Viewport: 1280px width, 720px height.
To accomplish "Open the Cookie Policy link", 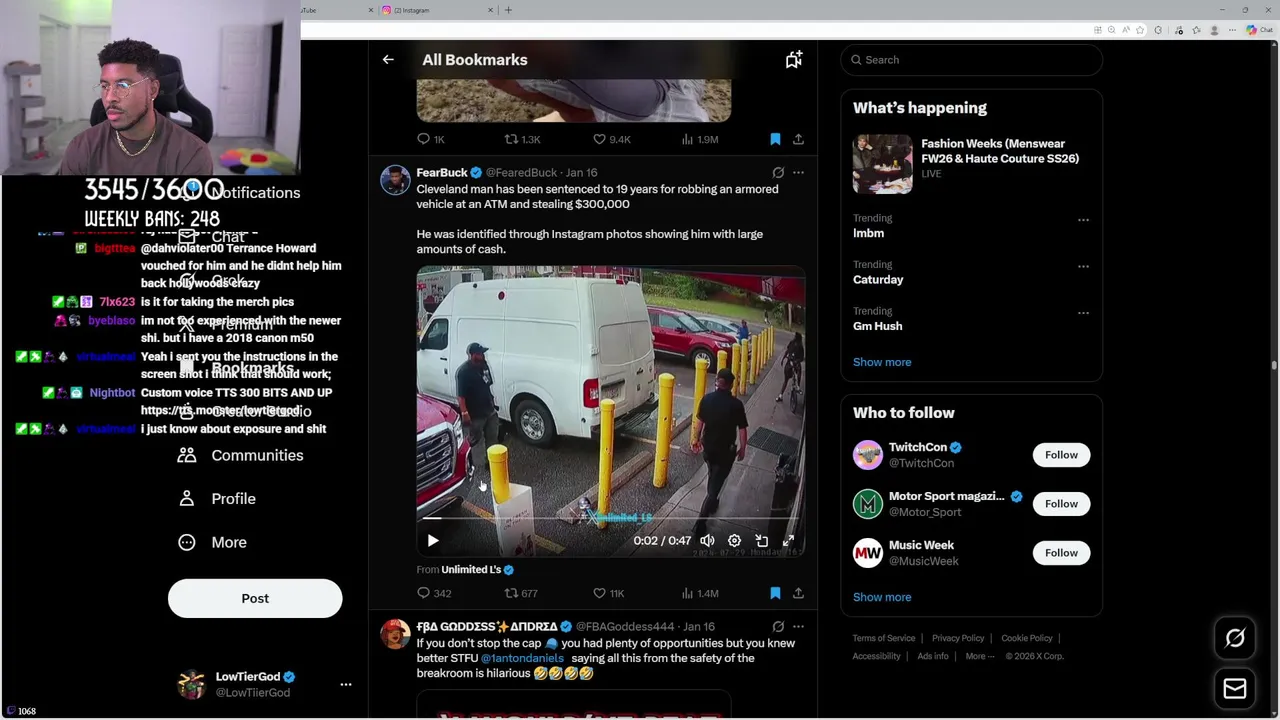I will point(1027,638).
